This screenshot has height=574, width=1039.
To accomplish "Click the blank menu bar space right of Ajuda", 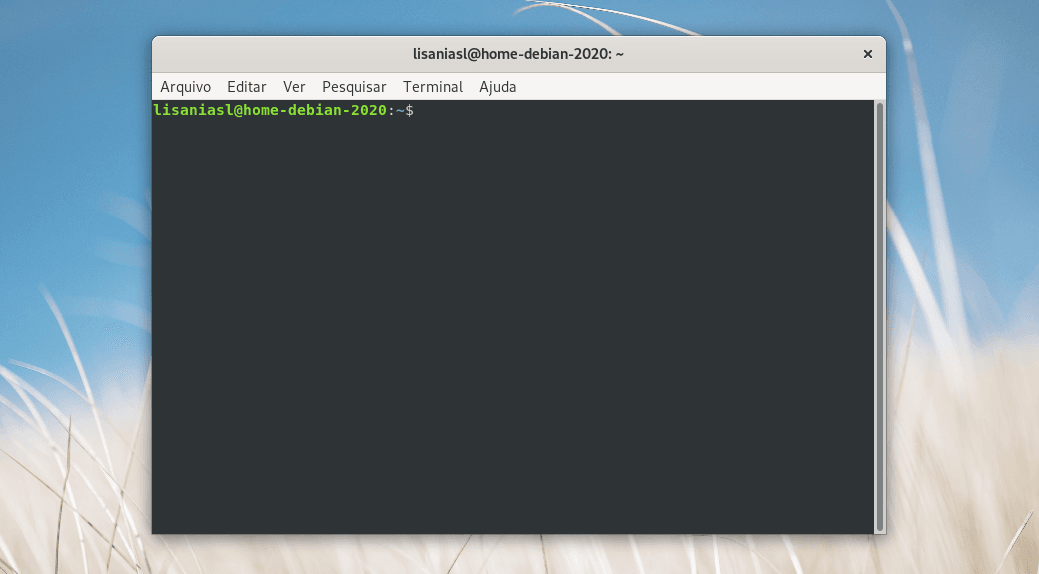I will 700,87.
